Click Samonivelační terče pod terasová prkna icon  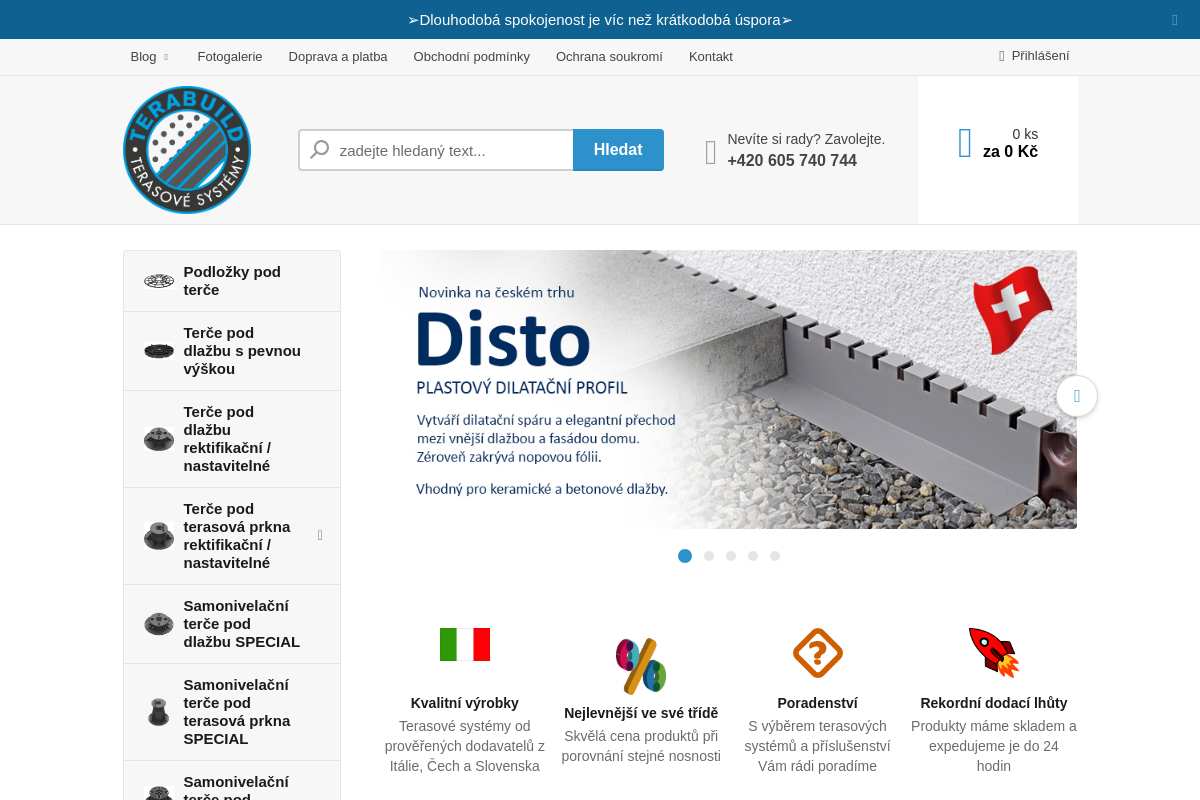[159, 712]
